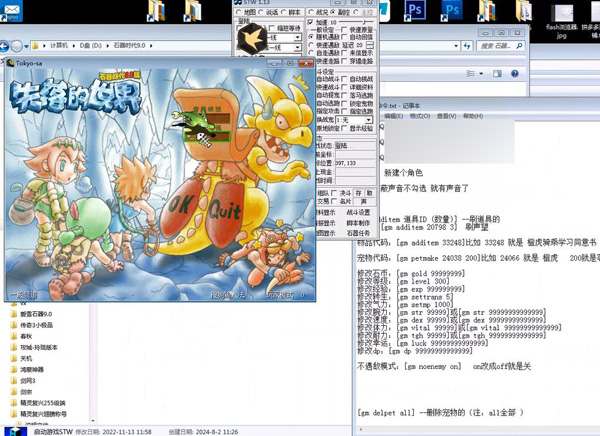
Task: Enable the 显示经验 checkbox
Action: tap(344, 129)
